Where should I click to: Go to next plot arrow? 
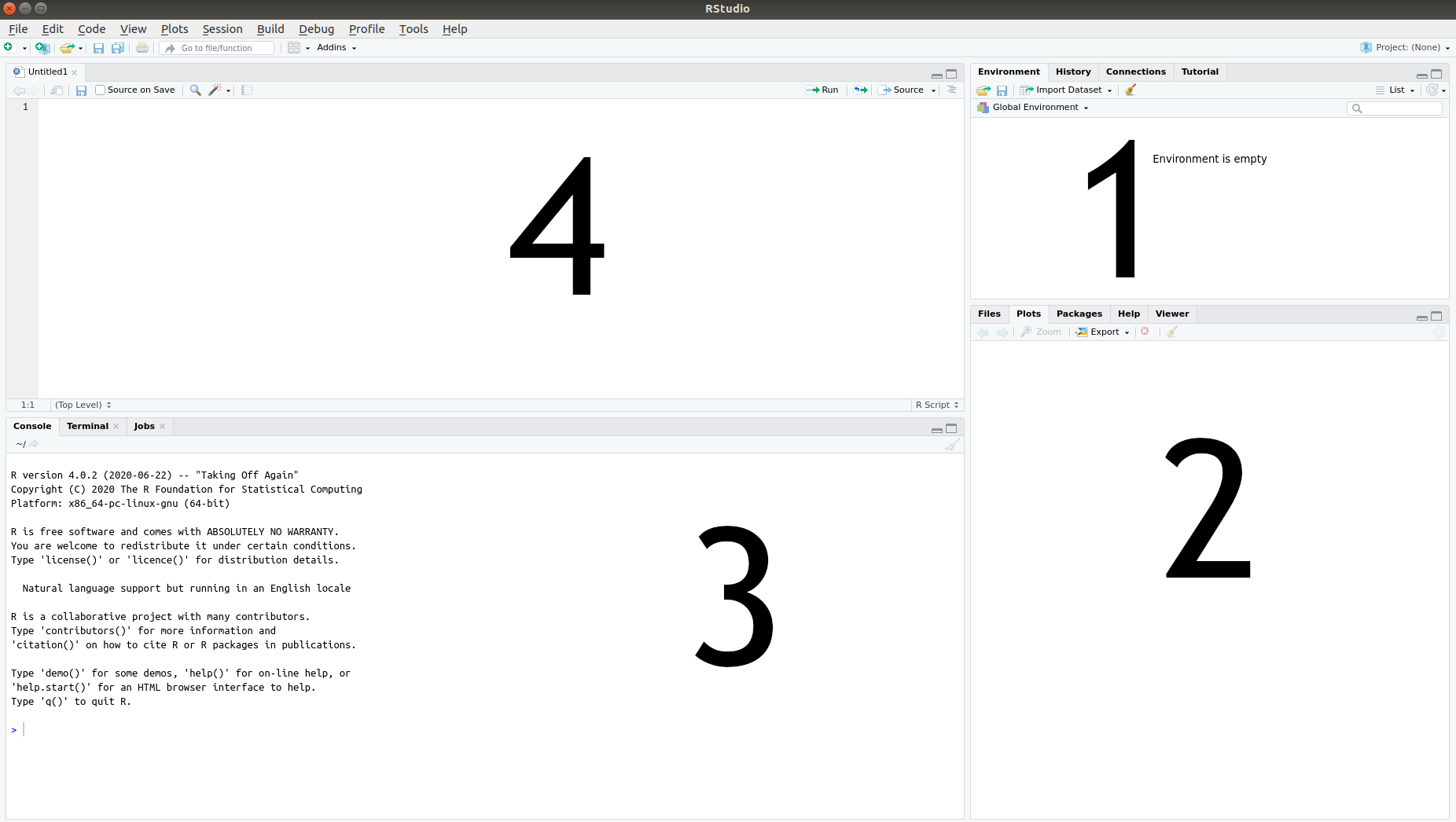pos(1002,332)
